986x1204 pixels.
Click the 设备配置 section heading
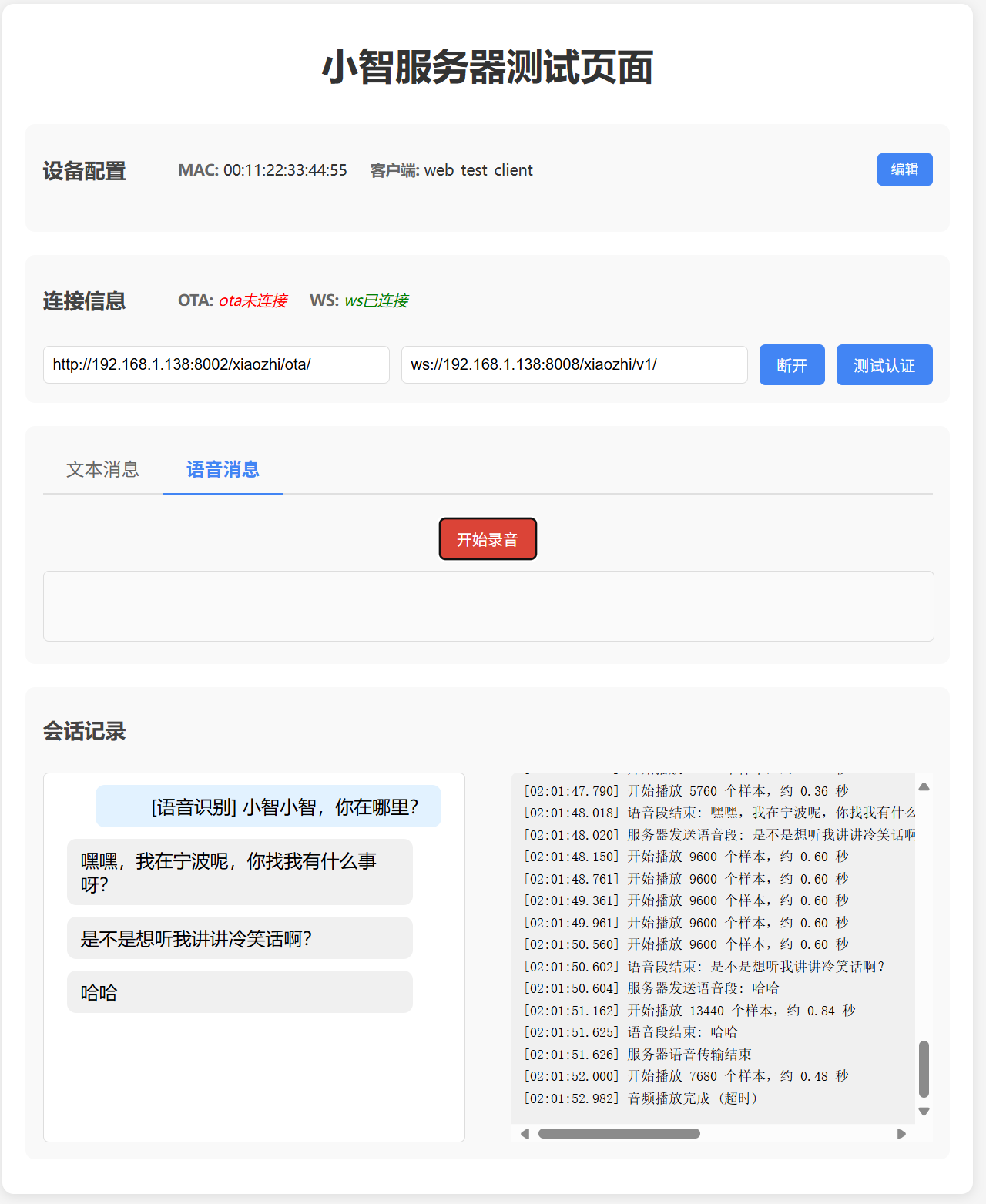coord(84,171)
